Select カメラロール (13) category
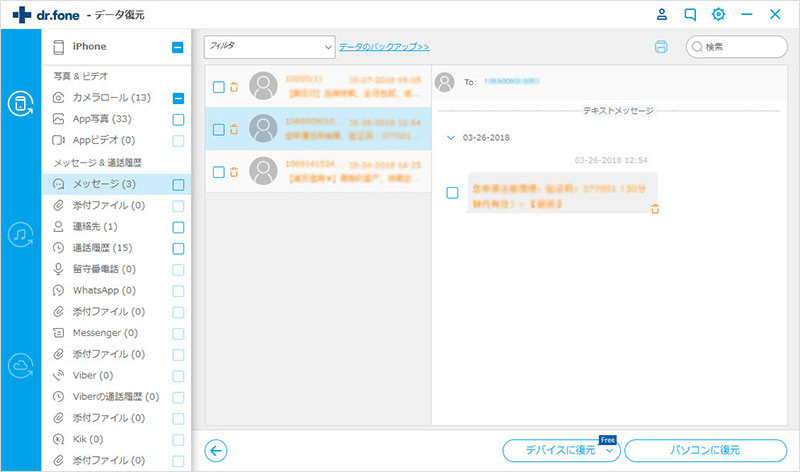Viewport: 800px width, 472px height. [110, 98]
